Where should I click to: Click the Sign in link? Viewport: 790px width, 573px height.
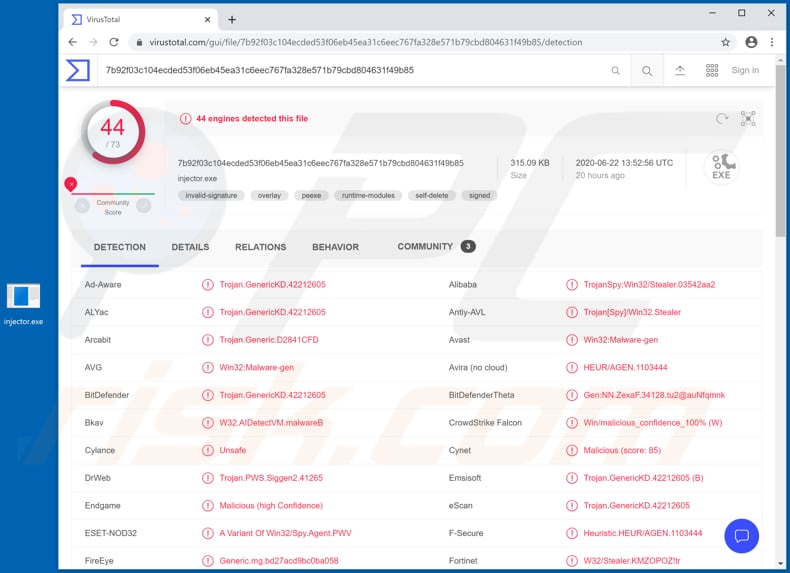745,71
